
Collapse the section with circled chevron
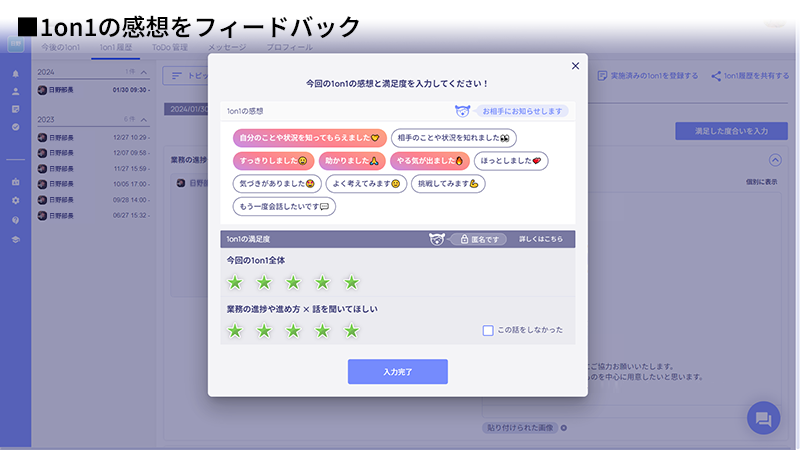click(x=775, y=160)
